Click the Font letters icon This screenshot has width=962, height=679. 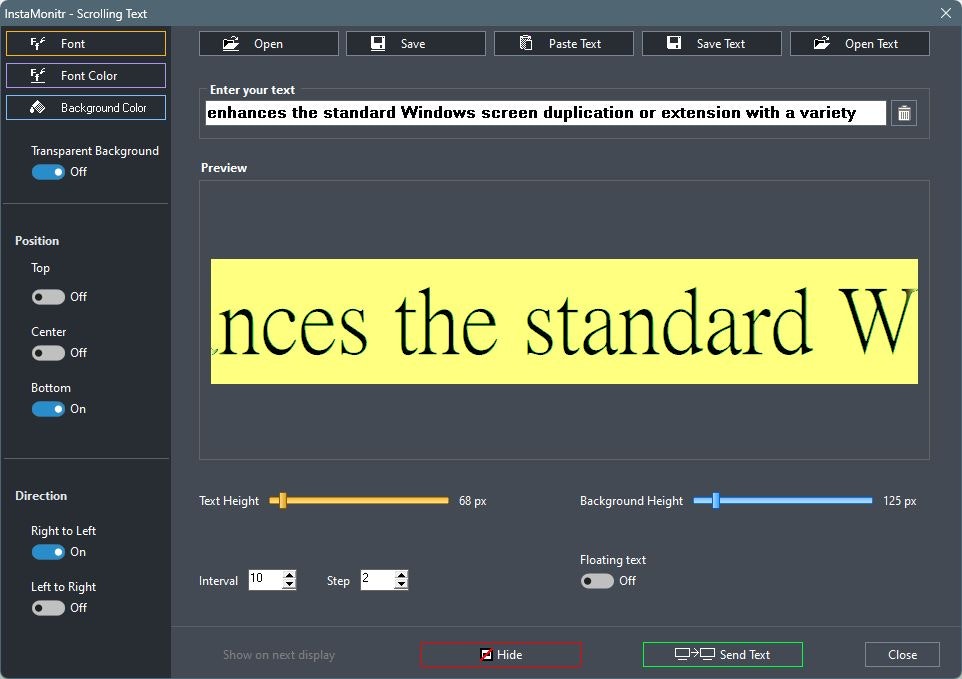tap(38, 43)
